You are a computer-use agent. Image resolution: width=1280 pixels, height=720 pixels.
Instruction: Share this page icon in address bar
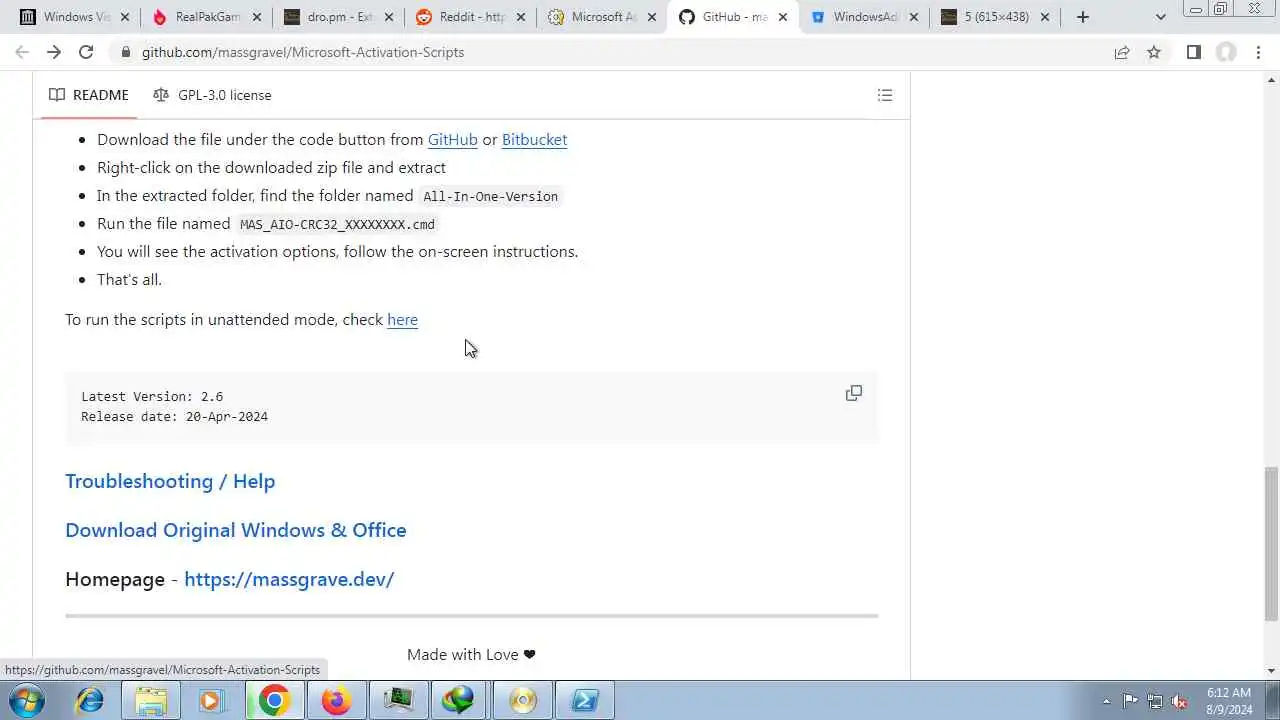1122,52
